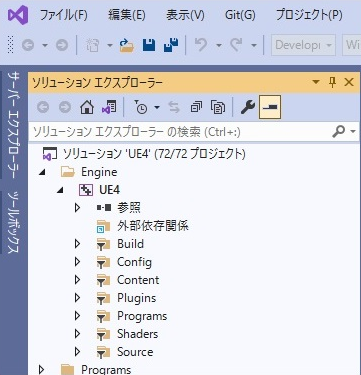Expand the Source filter folder
The width and height of the screenshot is (361, 375).
coord(78,352)
